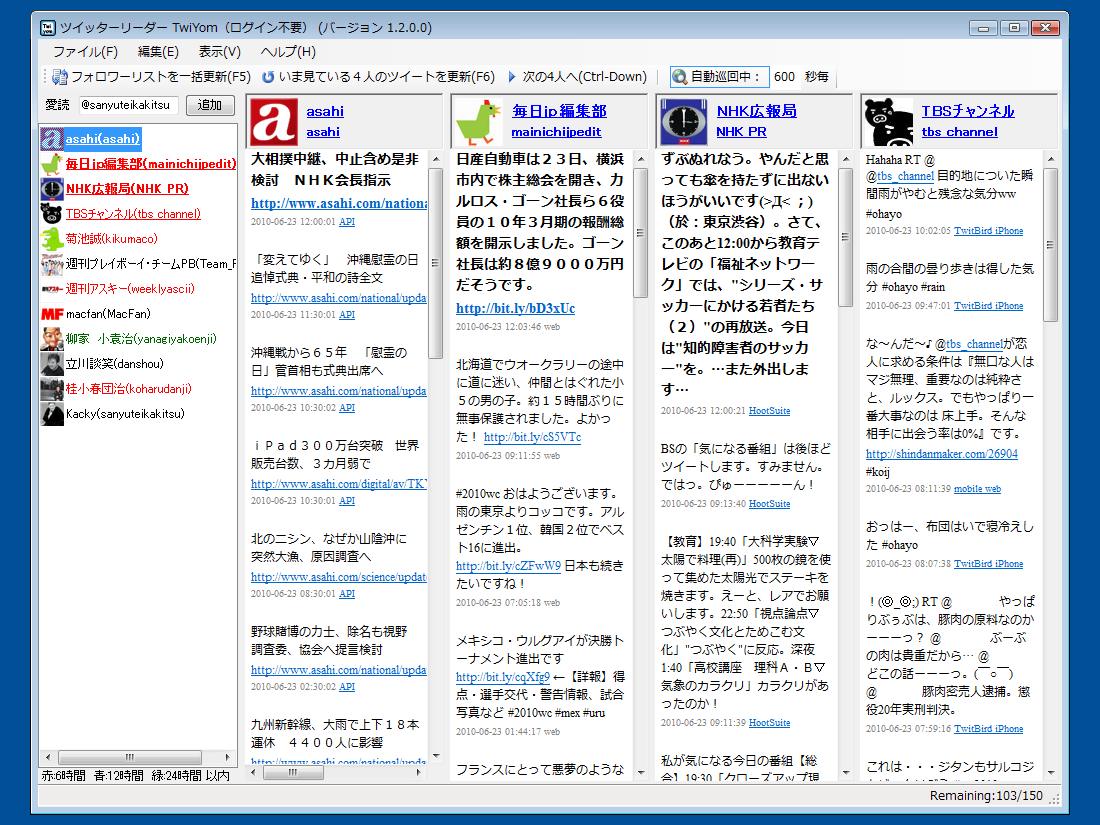Select 桂小春団治(koharudanji) in the list
The height and width of the screenshot is (825, 1100).
pyautogui.click(x=128, y=389)
